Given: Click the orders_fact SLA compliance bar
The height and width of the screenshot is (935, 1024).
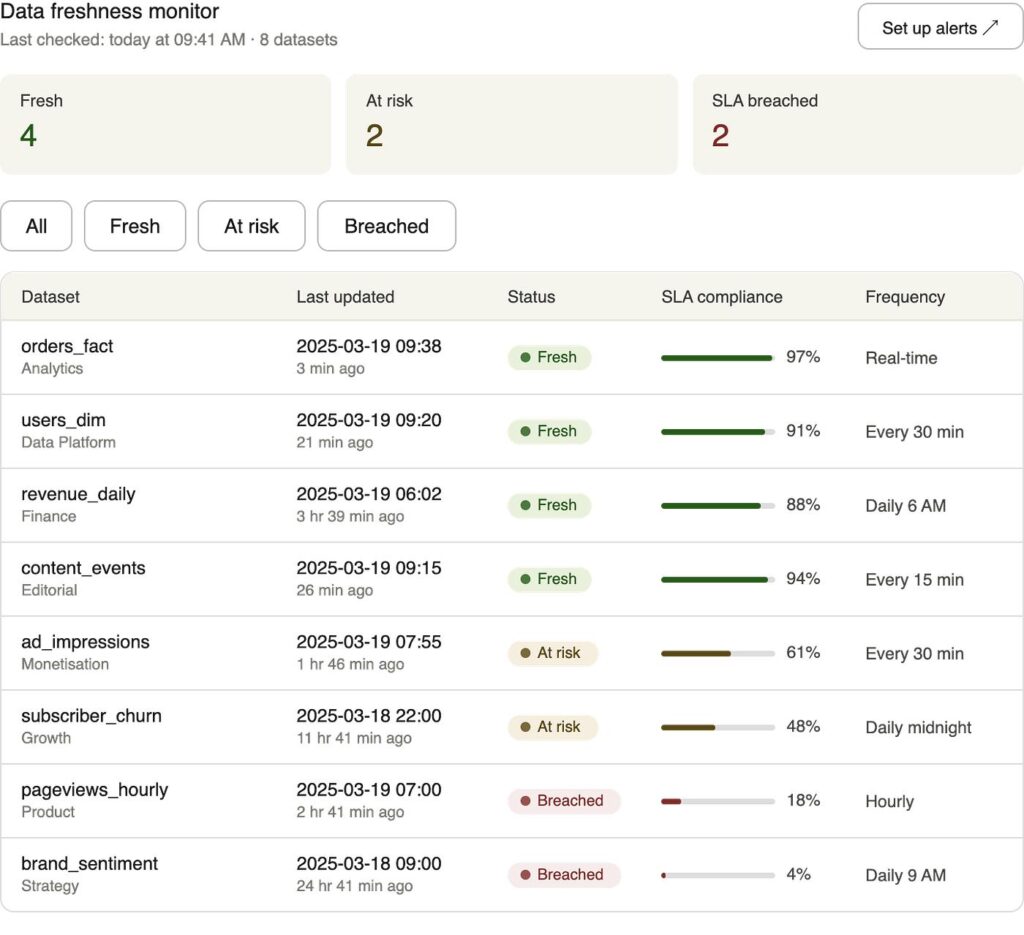Looking at the screenshot, I should tap(718, 358).
